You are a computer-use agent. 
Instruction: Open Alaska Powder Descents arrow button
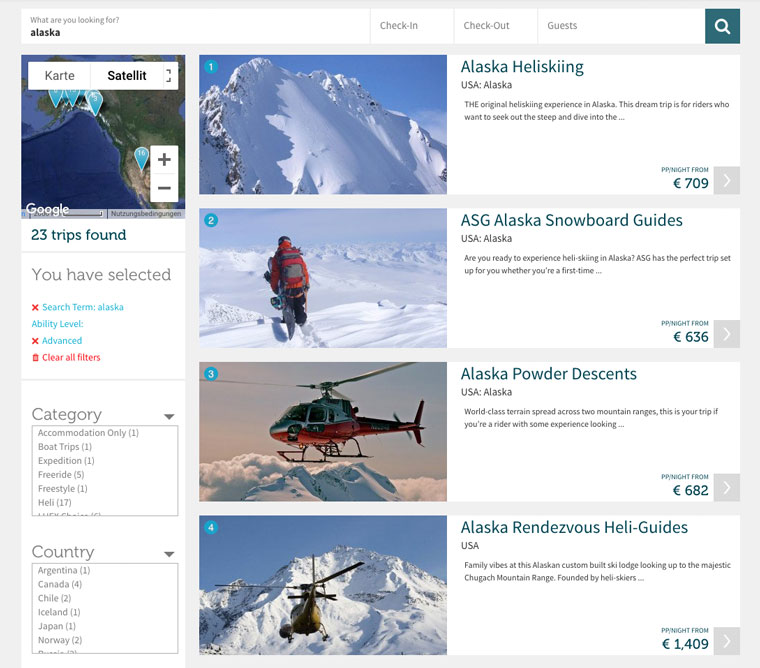coord(726,487)
